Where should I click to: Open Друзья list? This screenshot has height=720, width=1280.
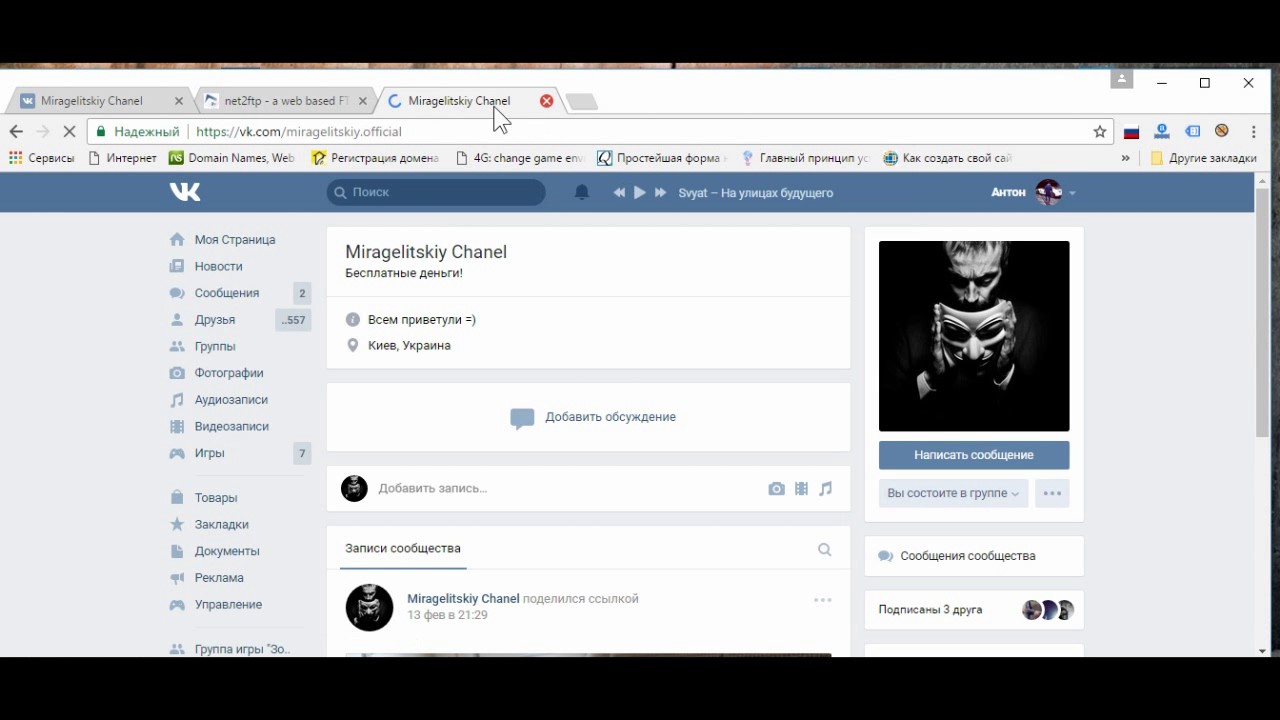click(215, 320)
